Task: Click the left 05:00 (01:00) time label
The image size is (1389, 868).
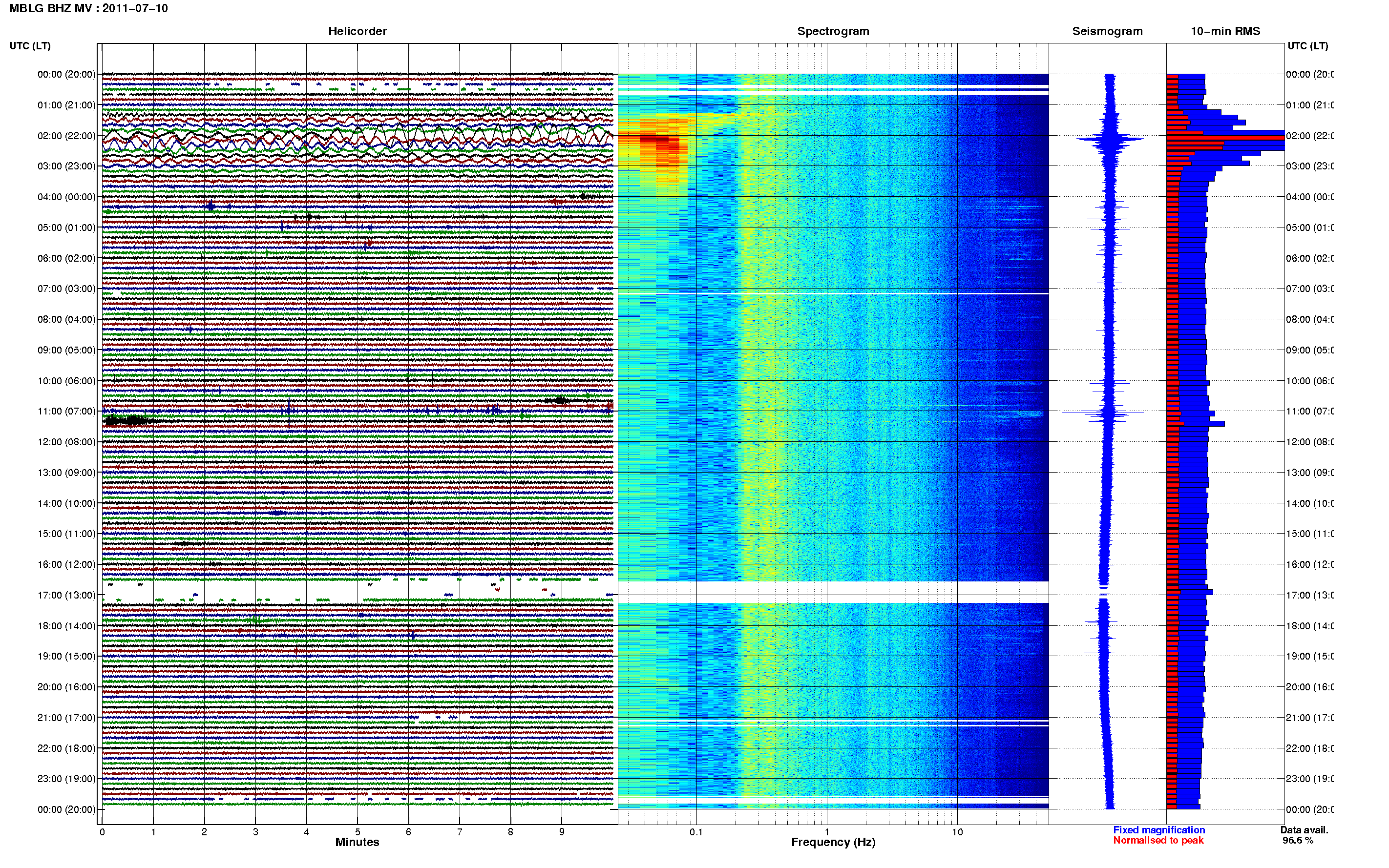Action: pos(66,227)
